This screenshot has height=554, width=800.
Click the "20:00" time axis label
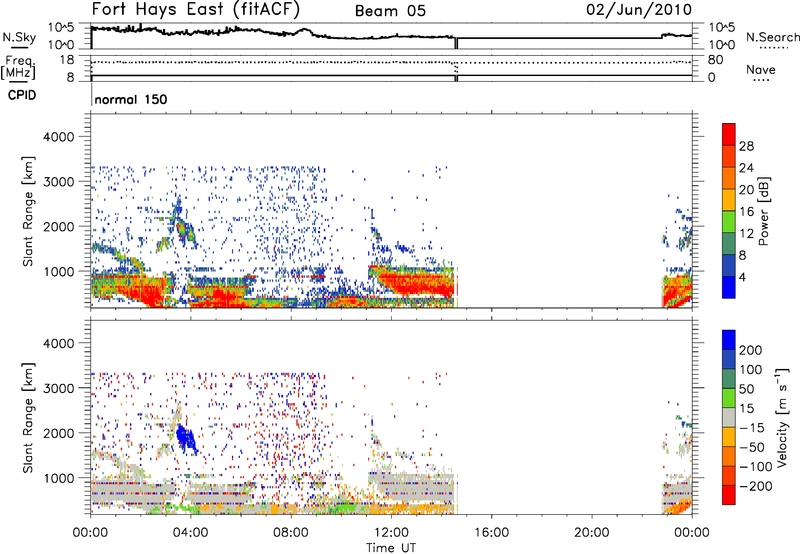(591, 533)
